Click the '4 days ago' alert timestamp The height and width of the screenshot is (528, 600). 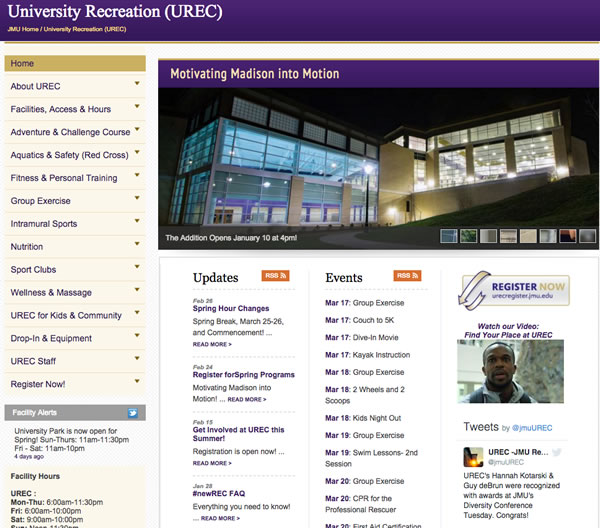pos(29,456)
